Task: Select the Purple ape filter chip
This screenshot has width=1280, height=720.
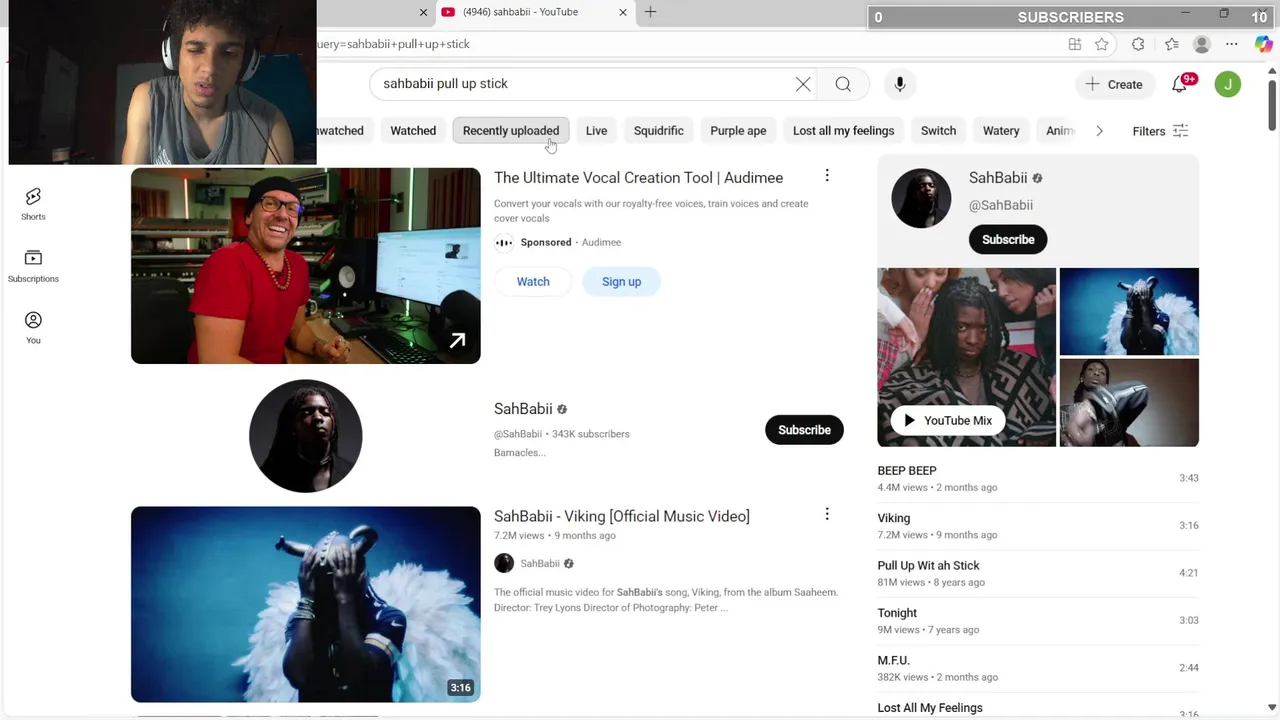Action: (738, 131)
